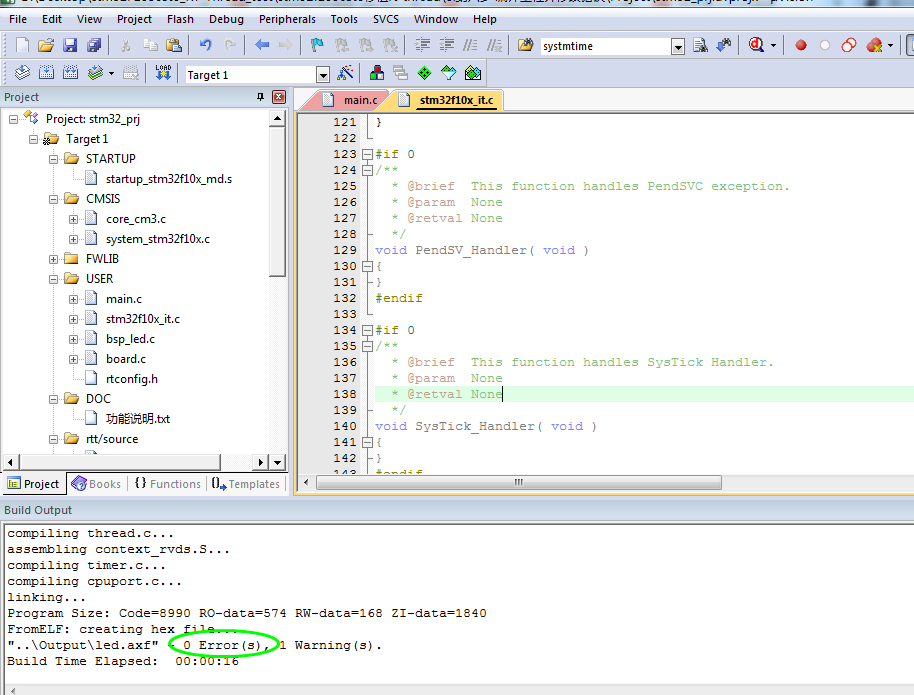The width and height of the screenshot is (914, 695).
Task: Open the File menu
Action: [x=18, y=19]
